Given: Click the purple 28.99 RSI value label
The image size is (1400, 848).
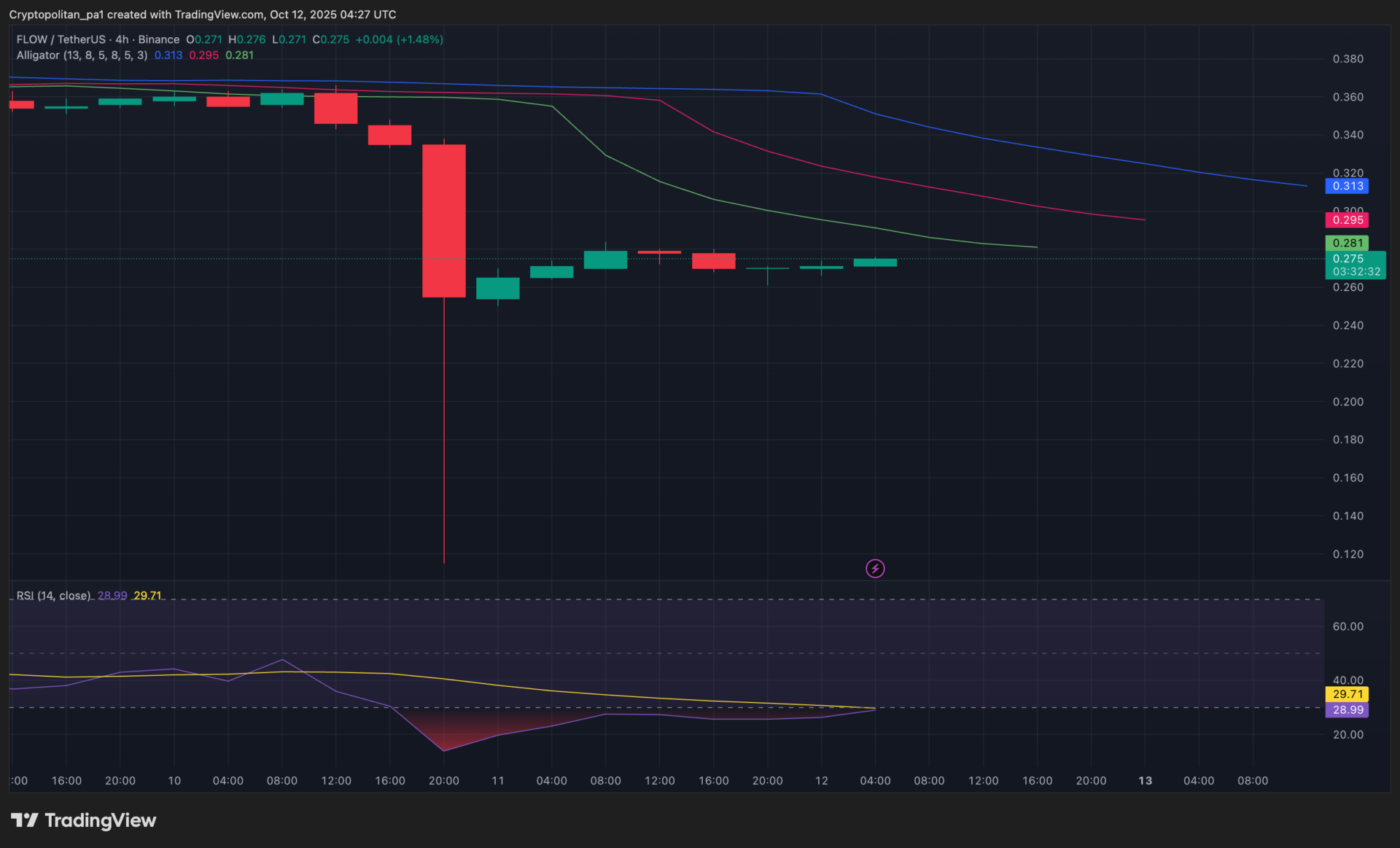Looking at the screenshot, I should 1347,709.
